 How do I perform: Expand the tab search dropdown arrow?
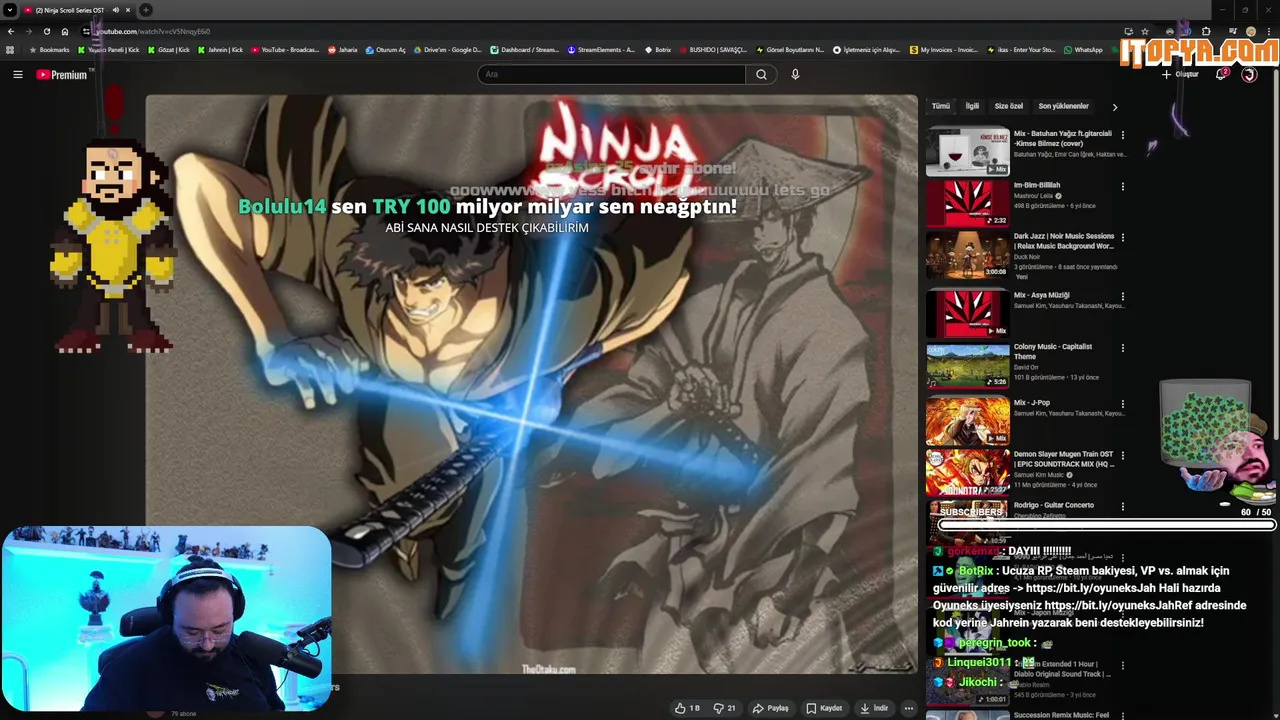coord(9,10)
